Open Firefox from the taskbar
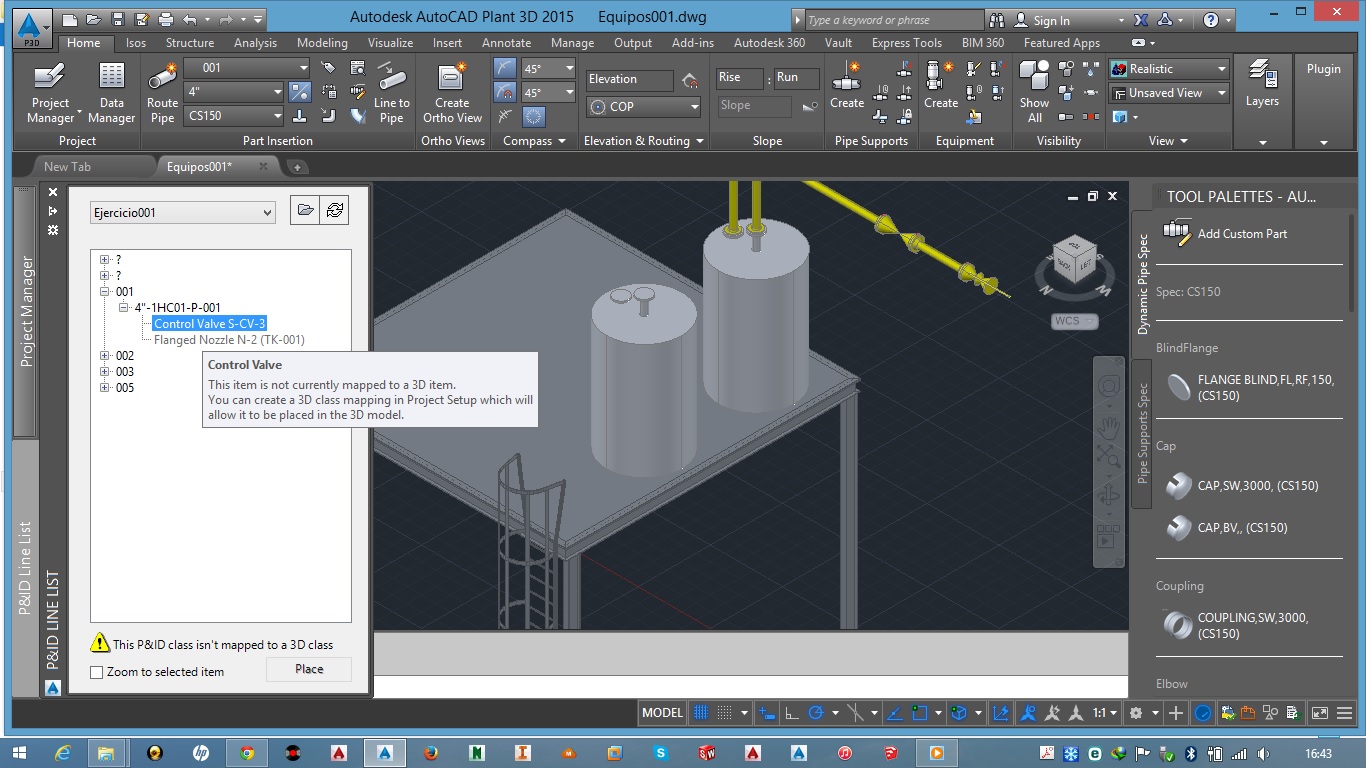1366x768 pixels. click(431, 753)
